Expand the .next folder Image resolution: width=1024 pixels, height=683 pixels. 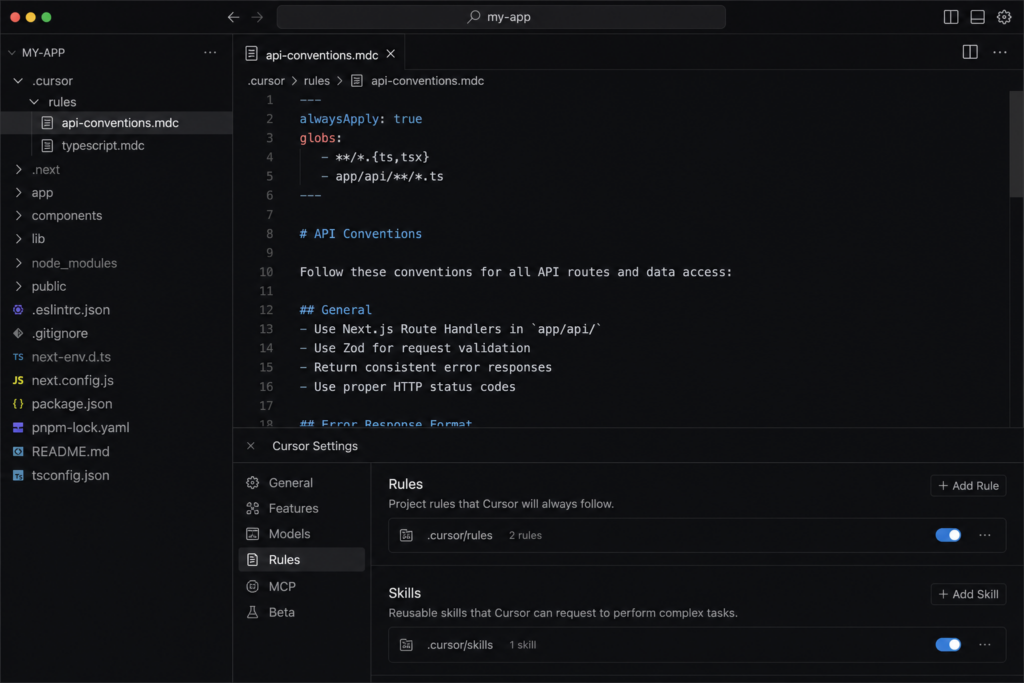(18, 170)
